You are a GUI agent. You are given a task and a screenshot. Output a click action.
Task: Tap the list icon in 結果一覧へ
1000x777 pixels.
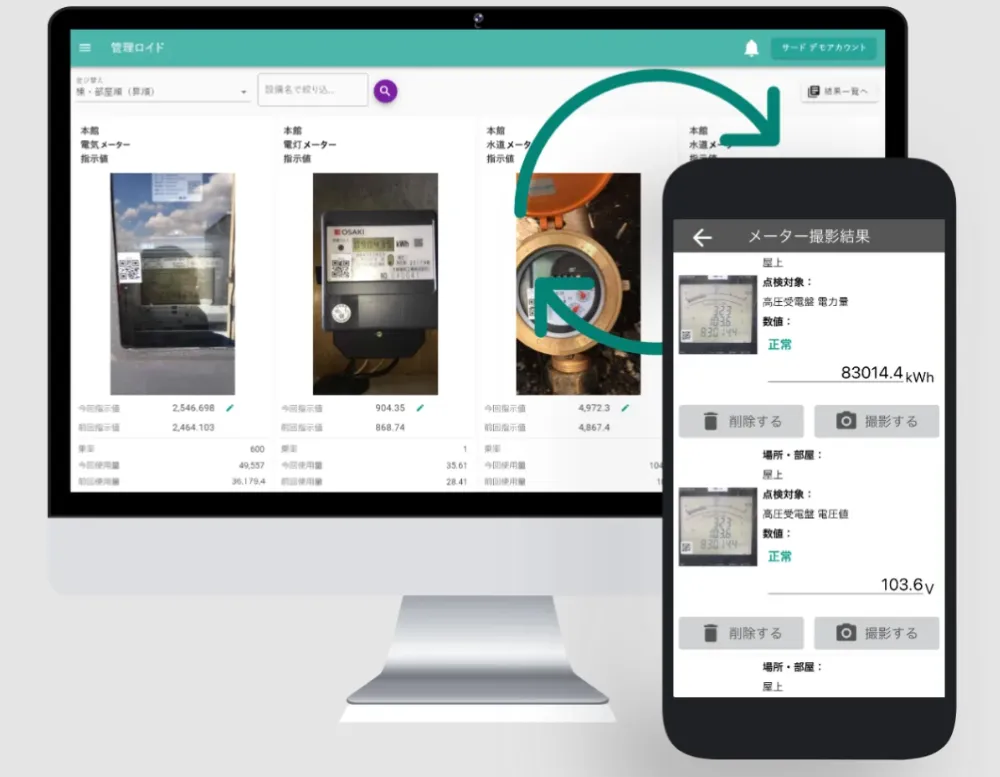tap(813, 92)
